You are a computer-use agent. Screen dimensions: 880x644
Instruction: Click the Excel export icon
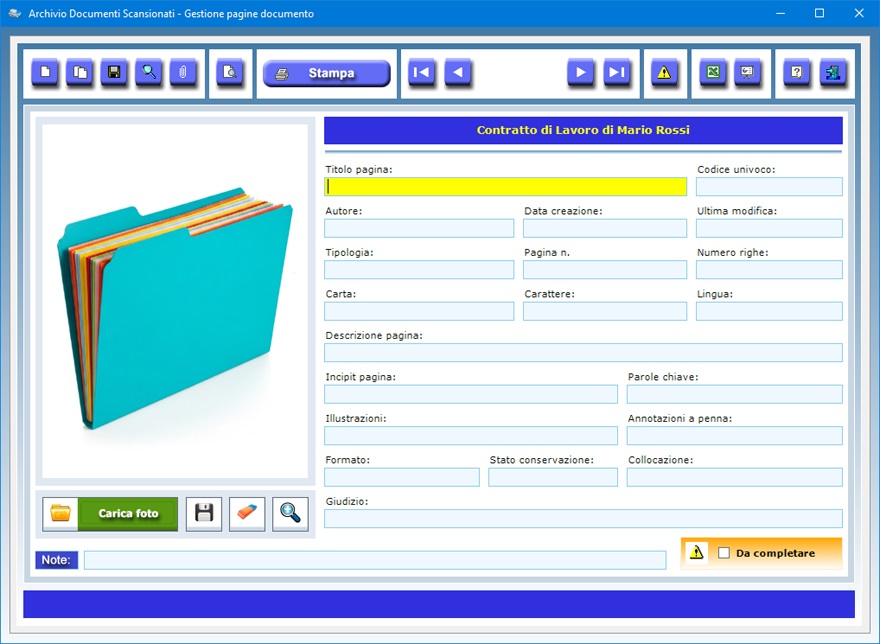(713, 73)
